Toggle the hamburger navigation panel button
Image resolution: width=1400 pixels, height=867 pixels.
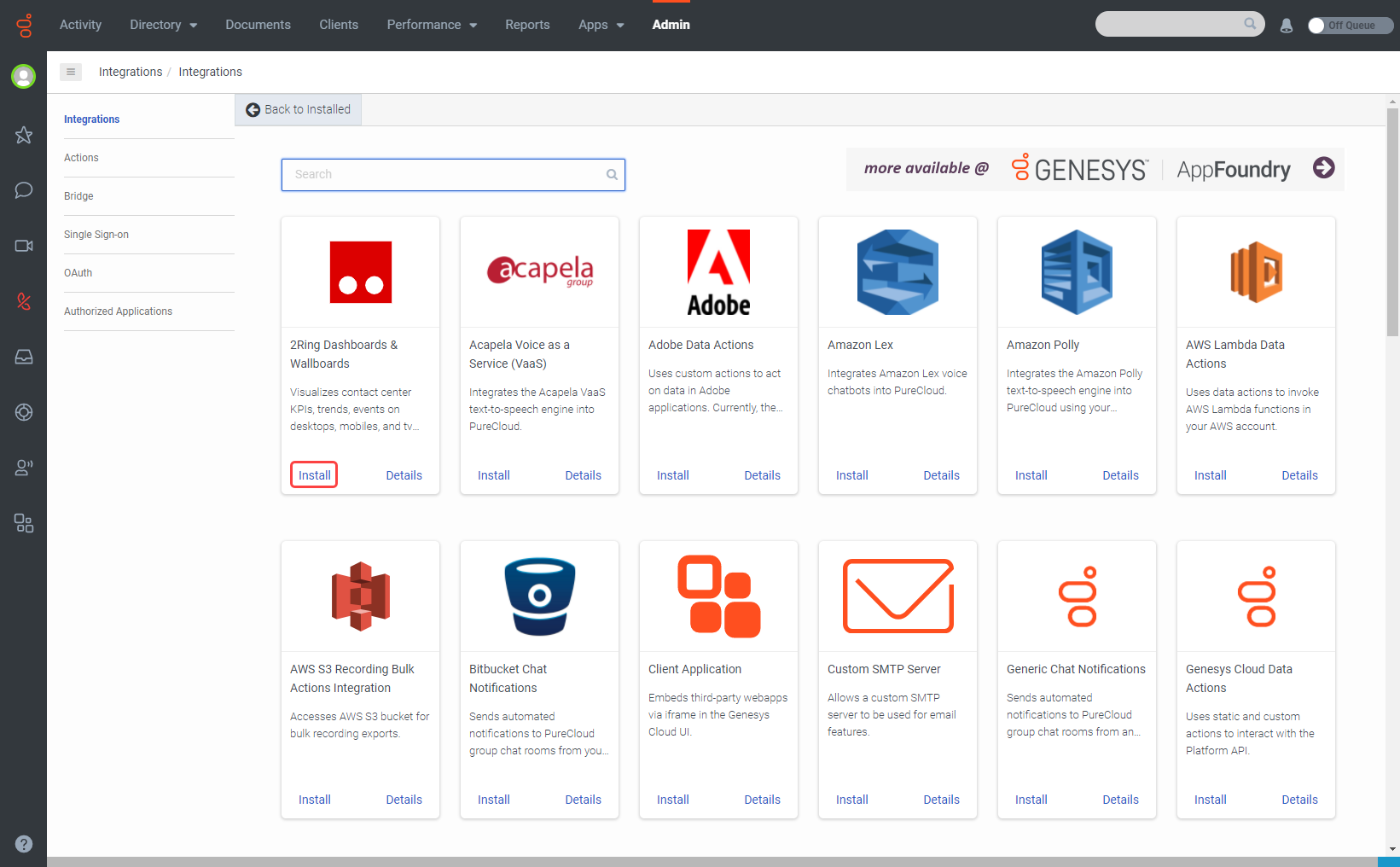71,72
